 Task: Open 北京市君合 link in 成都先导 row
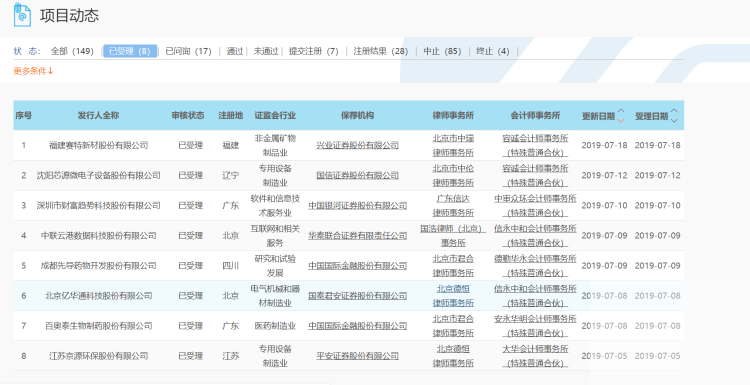[453, 265]
